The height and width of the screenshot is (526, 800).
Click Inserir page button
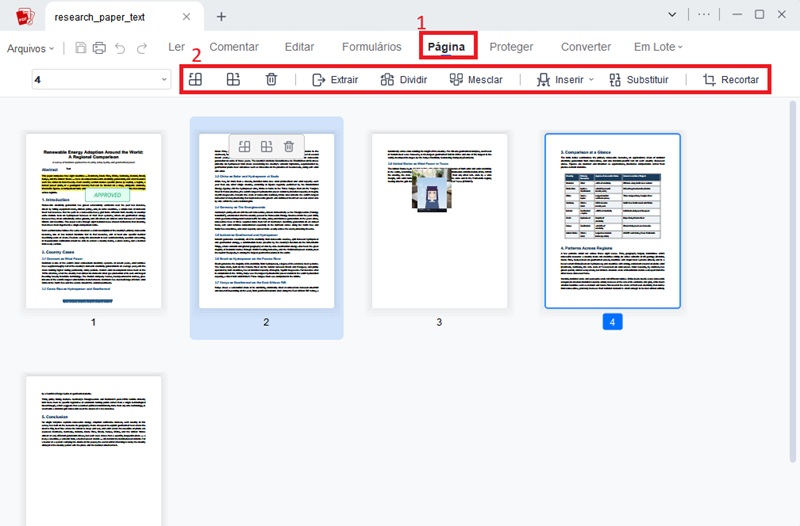pyautogui.click(x=560, y=80)
